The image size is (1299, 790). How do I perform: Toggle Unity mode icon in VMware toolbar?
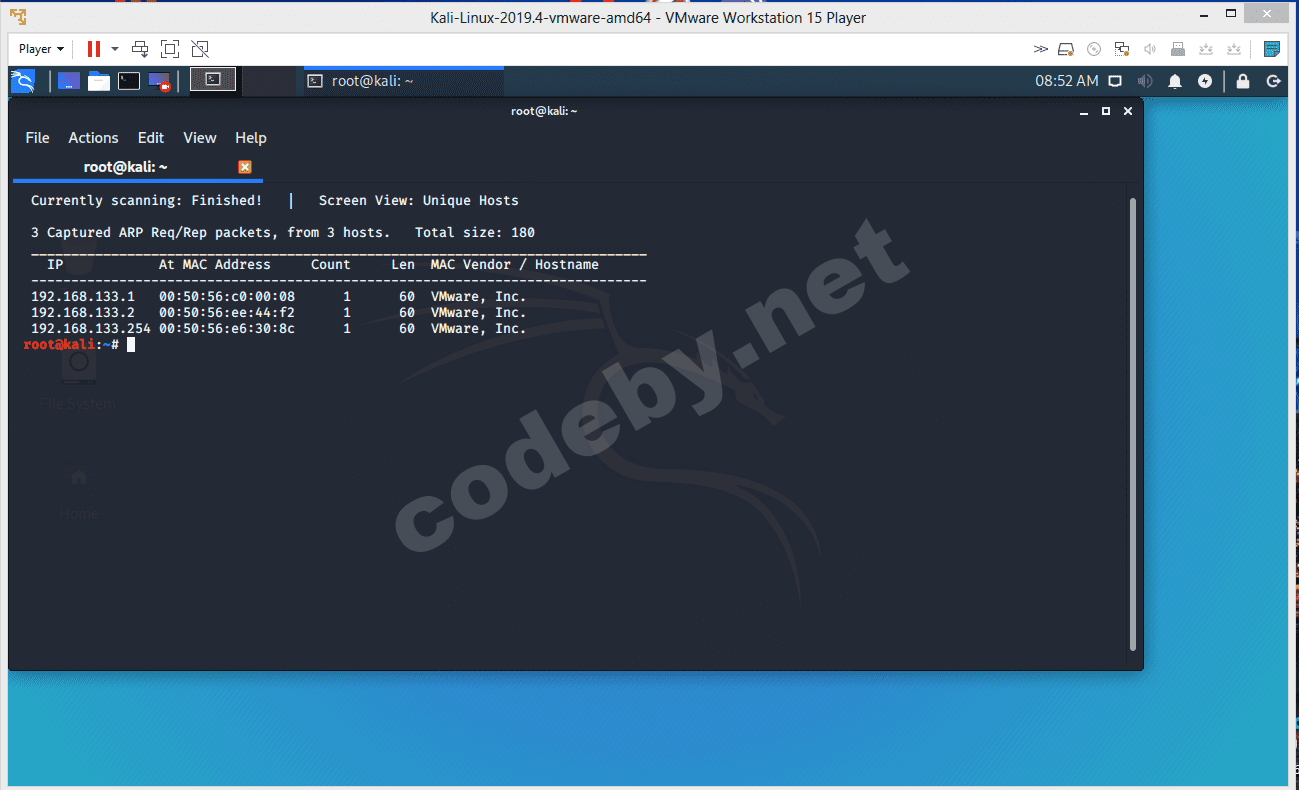point(200,49)
